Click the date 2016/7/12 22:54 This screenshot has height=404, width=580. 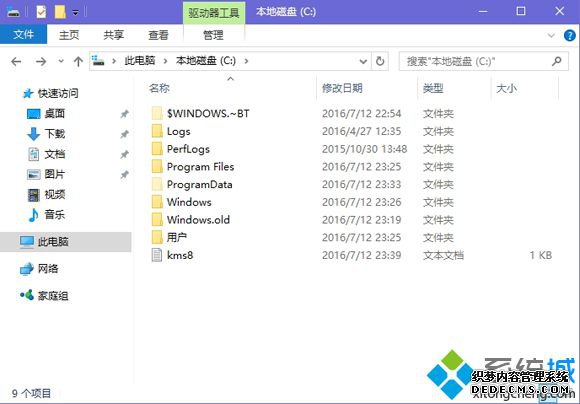coord(361,114)
